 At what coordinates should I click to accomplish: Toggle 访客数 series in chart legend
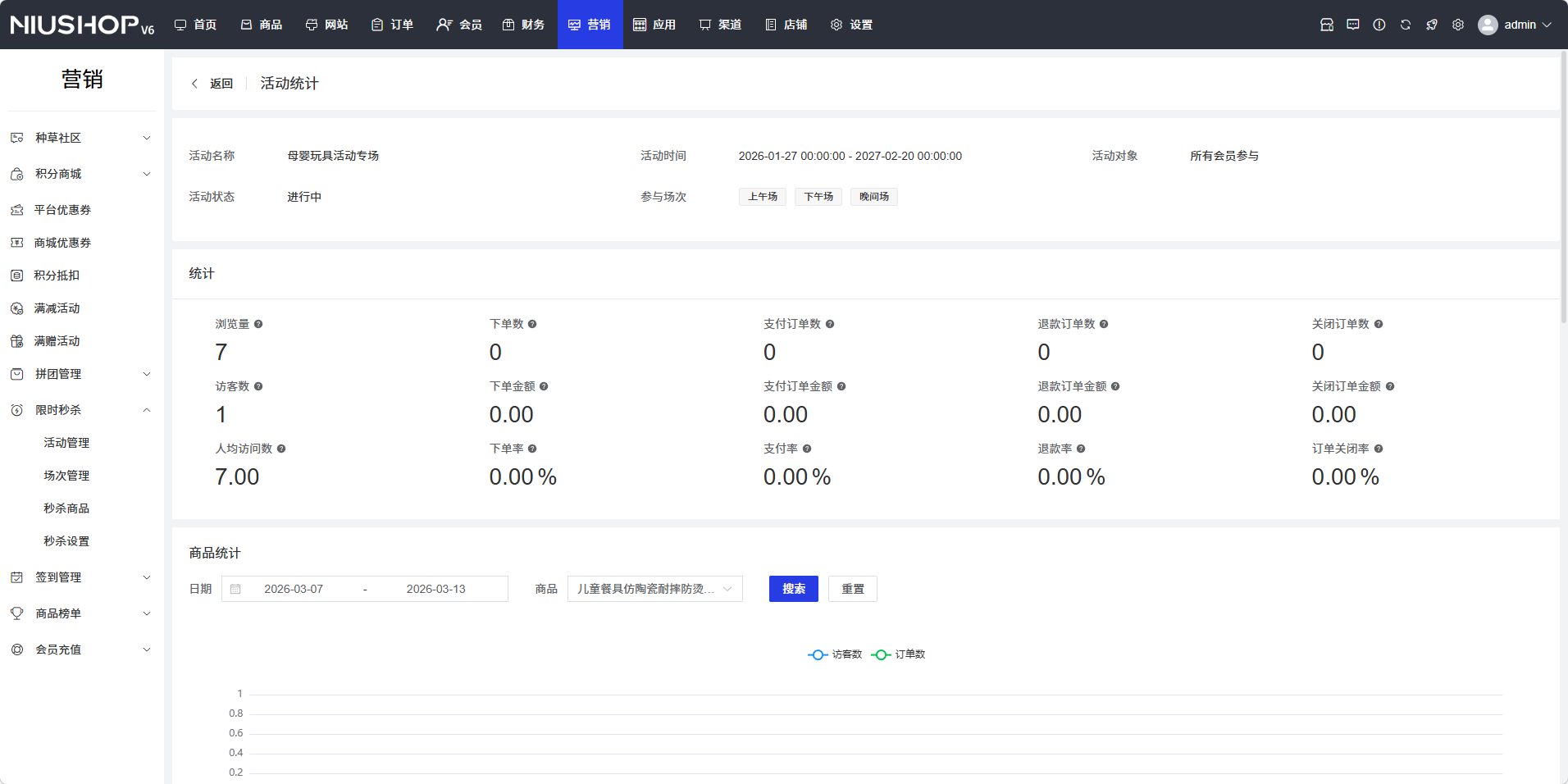(835, 654)
